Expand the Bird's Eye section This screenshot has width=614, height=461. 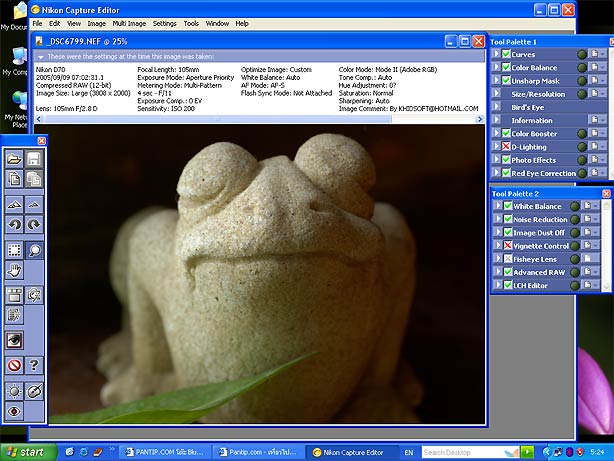(x=496, y=107)
